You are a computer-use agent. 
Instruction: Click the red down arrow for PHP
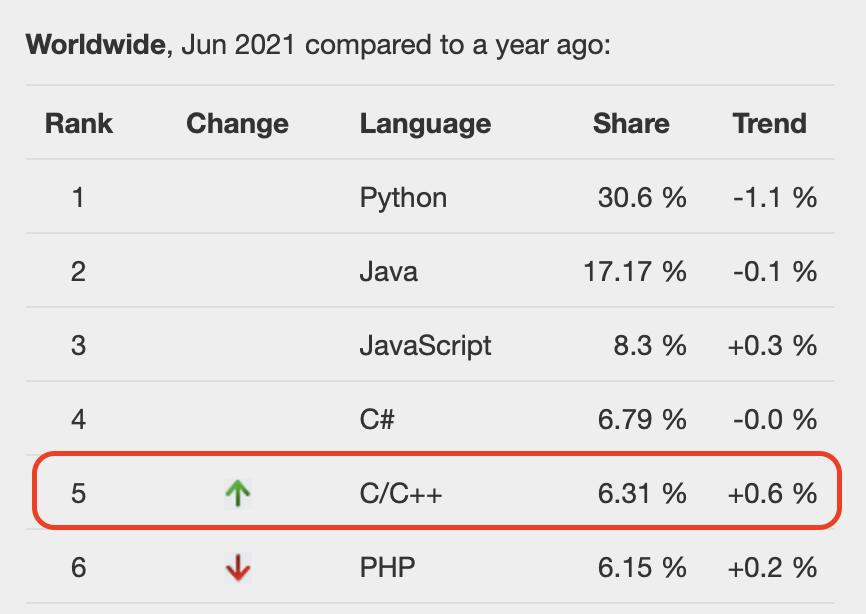pyautogui.click(x=238, y=568)
